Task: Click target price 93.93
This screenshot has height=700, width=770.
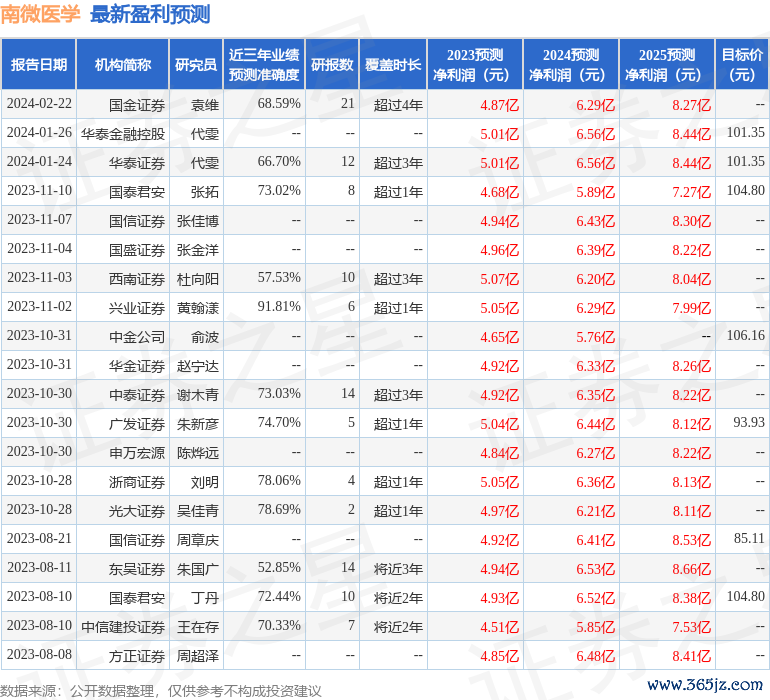Action: click(x=749, y=422)
